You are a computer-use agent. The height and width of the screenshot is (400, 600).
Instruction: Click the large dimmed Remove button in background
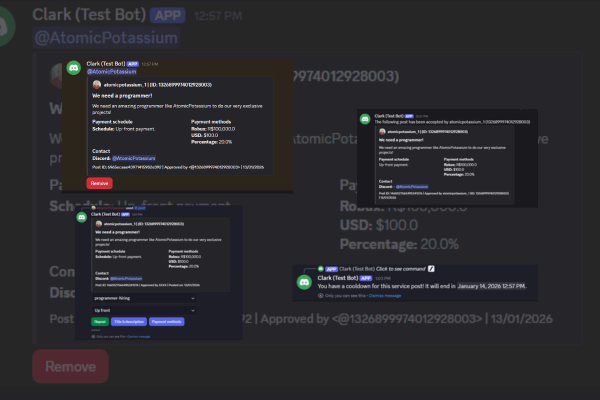click(70, 366)
